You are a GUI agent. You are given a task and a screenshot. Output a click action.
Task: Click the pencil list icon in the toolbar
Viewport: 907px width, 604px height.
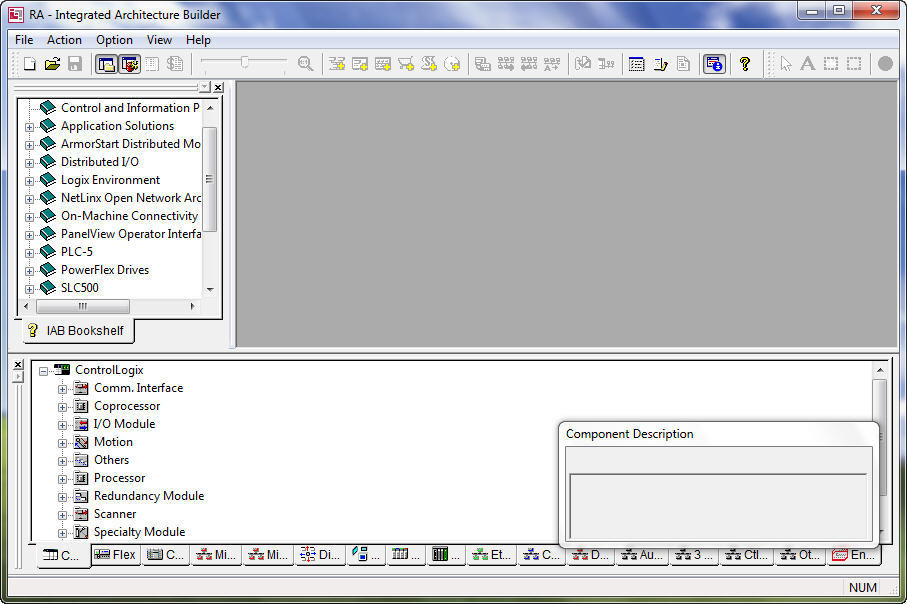pyautogui.click(x=661, y=64)
